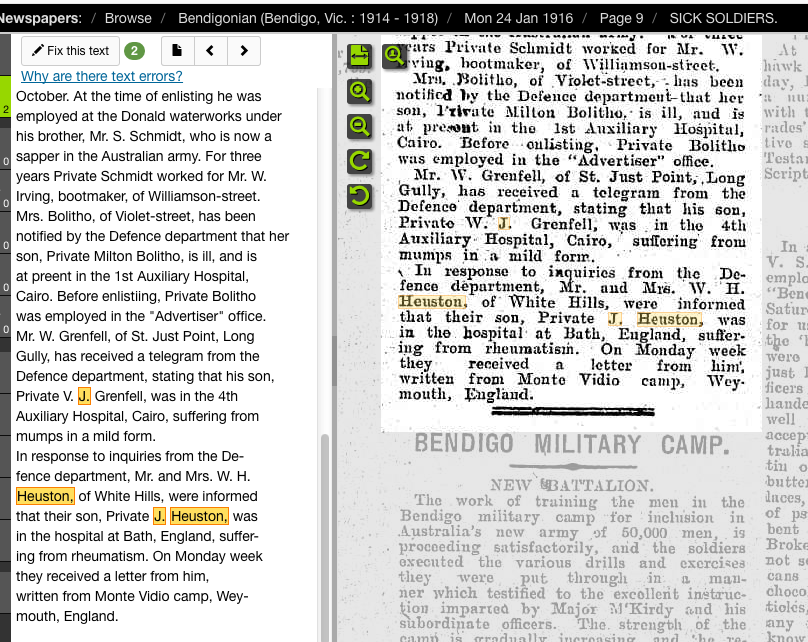The width and height of the screenshot is (808, 642).
Task: Click highlighted 'Heuston,' before 'of White Hills' in scan
Action: click(433, 302)
